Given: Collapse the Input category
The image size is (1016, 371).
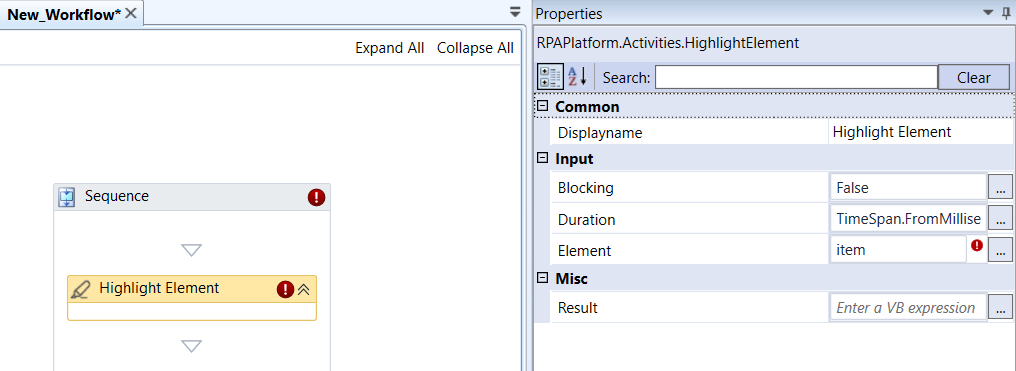Looking at the screenshot, I should pos(543,158).
